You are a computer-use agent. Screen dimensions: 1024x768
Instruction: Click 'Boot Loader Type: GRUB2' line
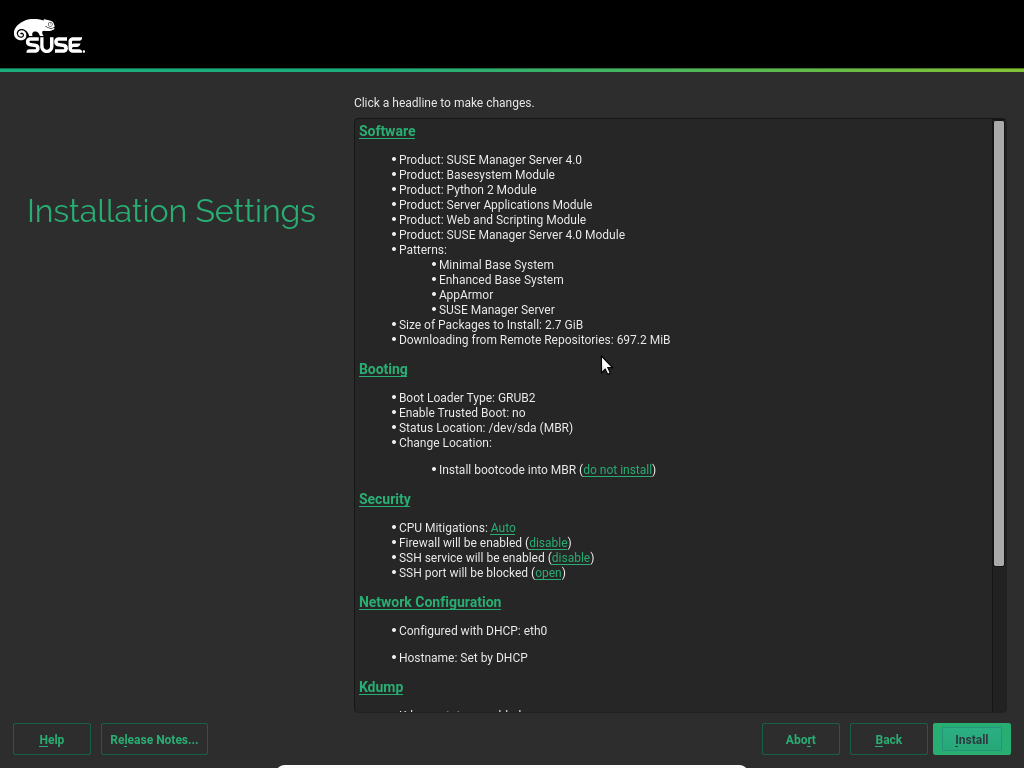tap(467, 398)
